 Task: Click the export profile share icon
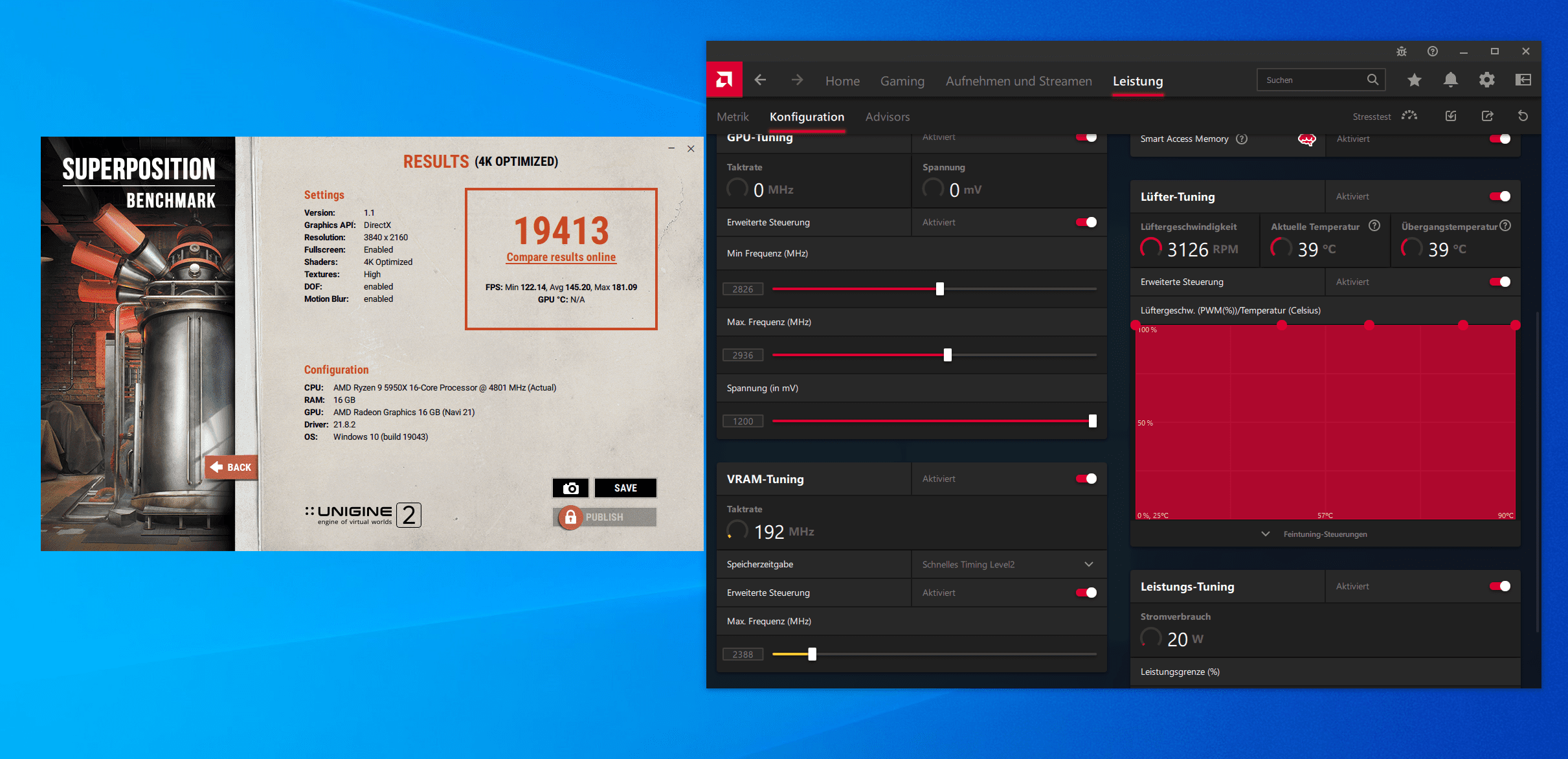pos(1487,116)
